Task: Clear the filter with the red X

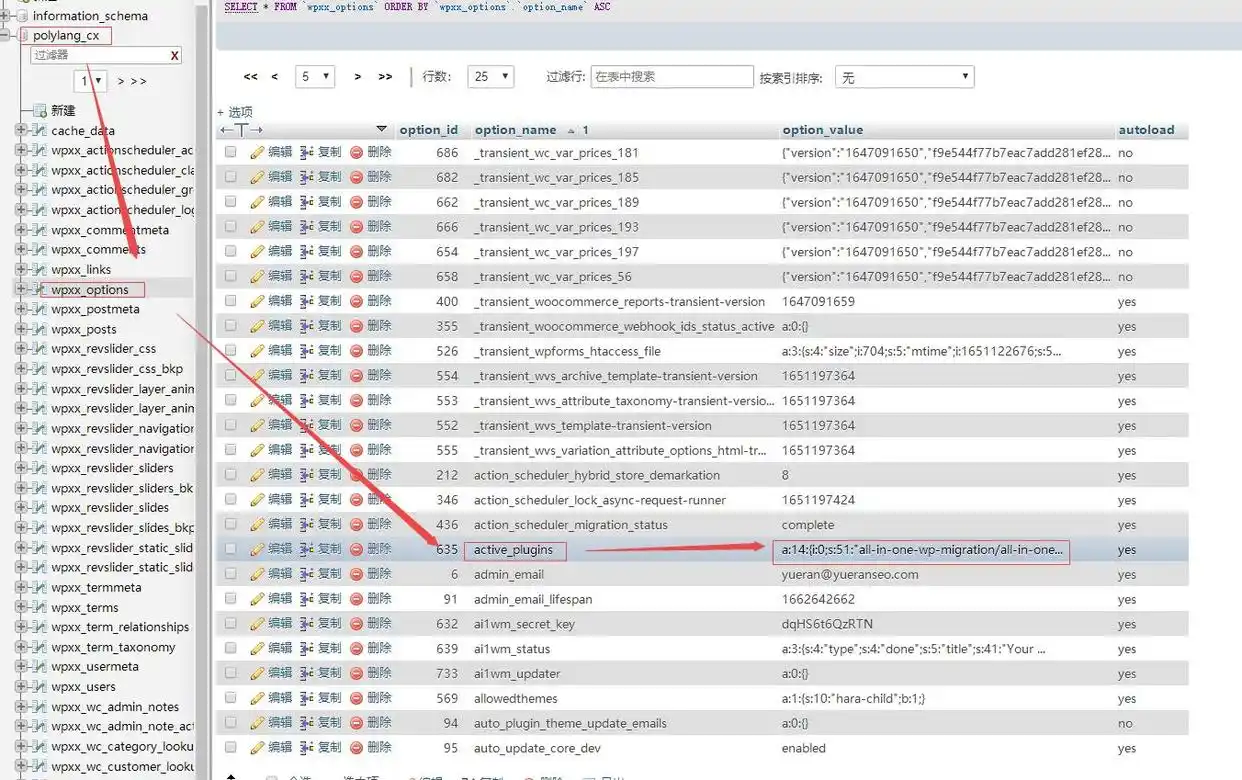Action: pyautogui.click(x=175, y=56)
